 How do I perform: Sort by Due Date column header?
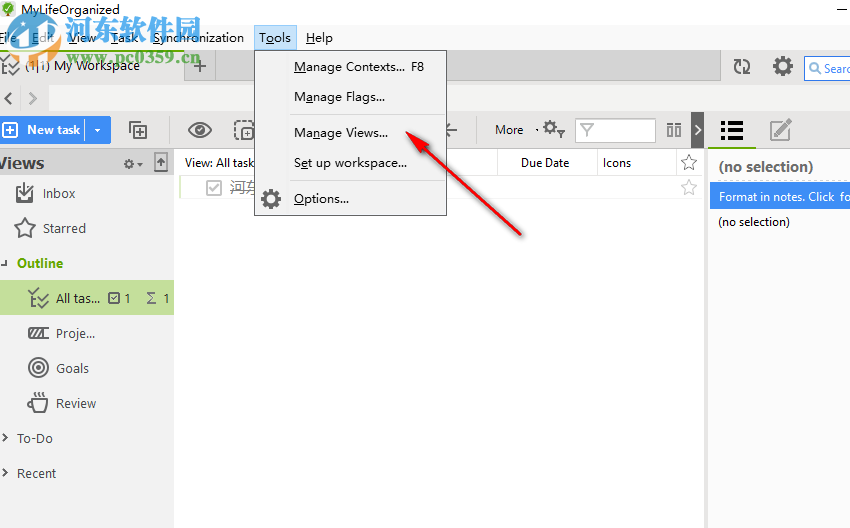point(545,163)
